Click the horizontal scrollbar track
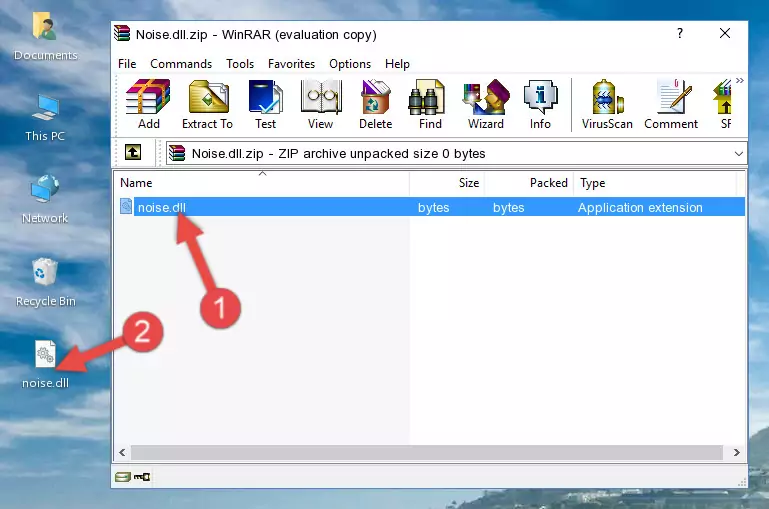The width and height of the screenshot is (769, 509). tap(427, 452)
